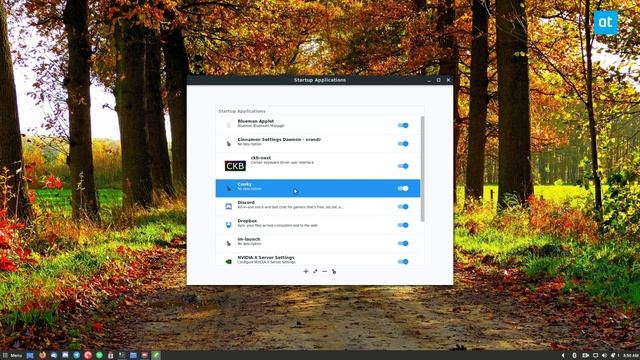Select the Conky entry name

coord(244,184)
